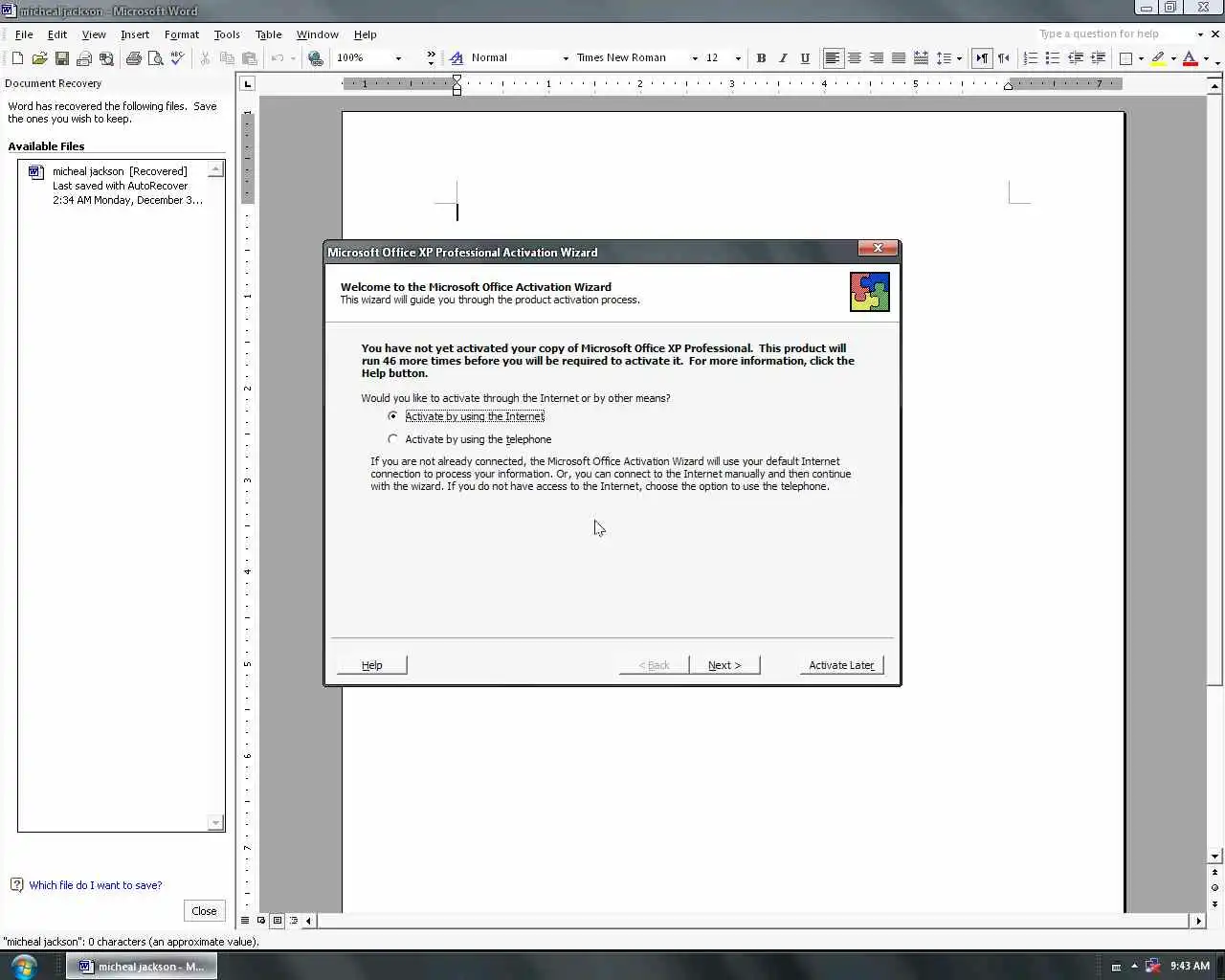
Task: Click the Insert Hyperlink globe icon
Action: pos(315,58)
